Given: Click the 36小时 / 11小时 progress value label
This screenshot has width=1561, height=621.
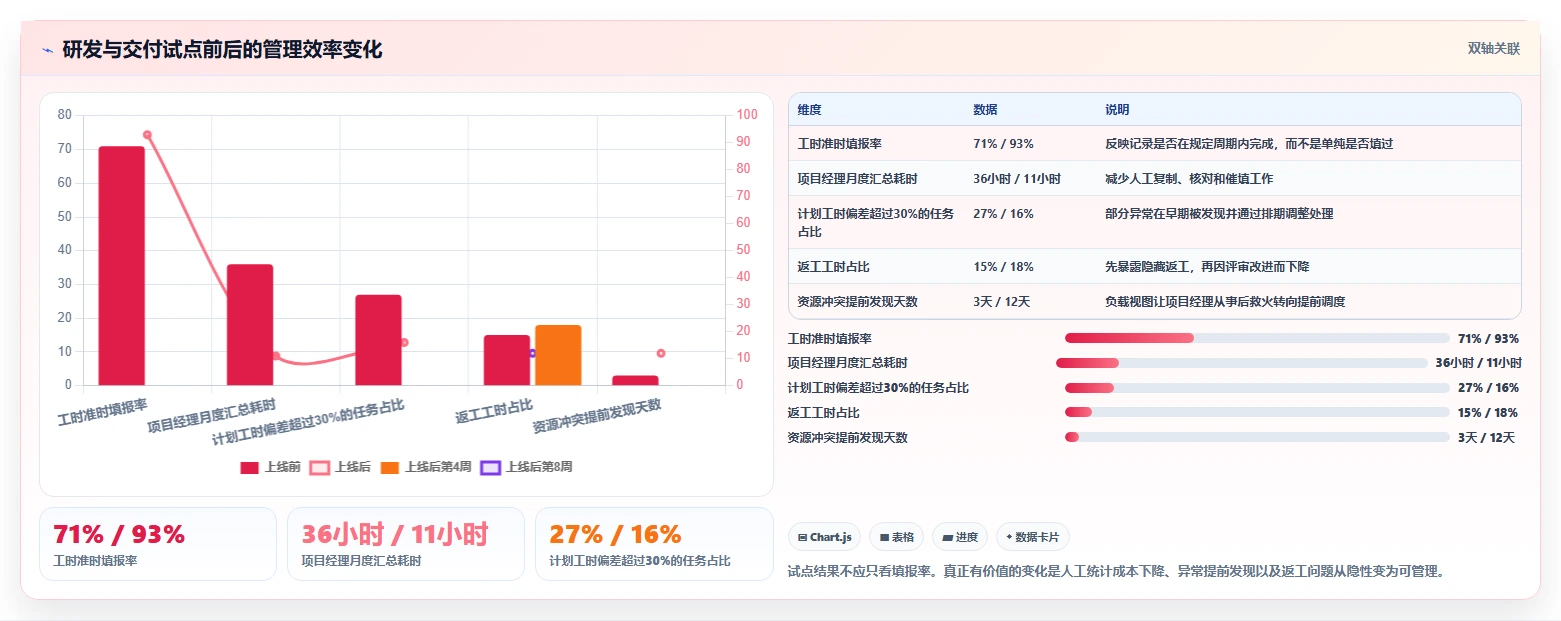Looking at the screenshot, I should pos(1478,363).
